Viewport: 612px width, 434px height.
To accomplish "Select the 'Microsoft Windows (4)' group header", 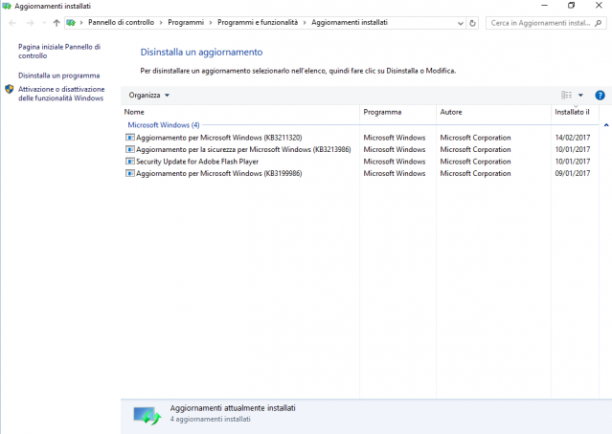I will (x=164, y=125).
